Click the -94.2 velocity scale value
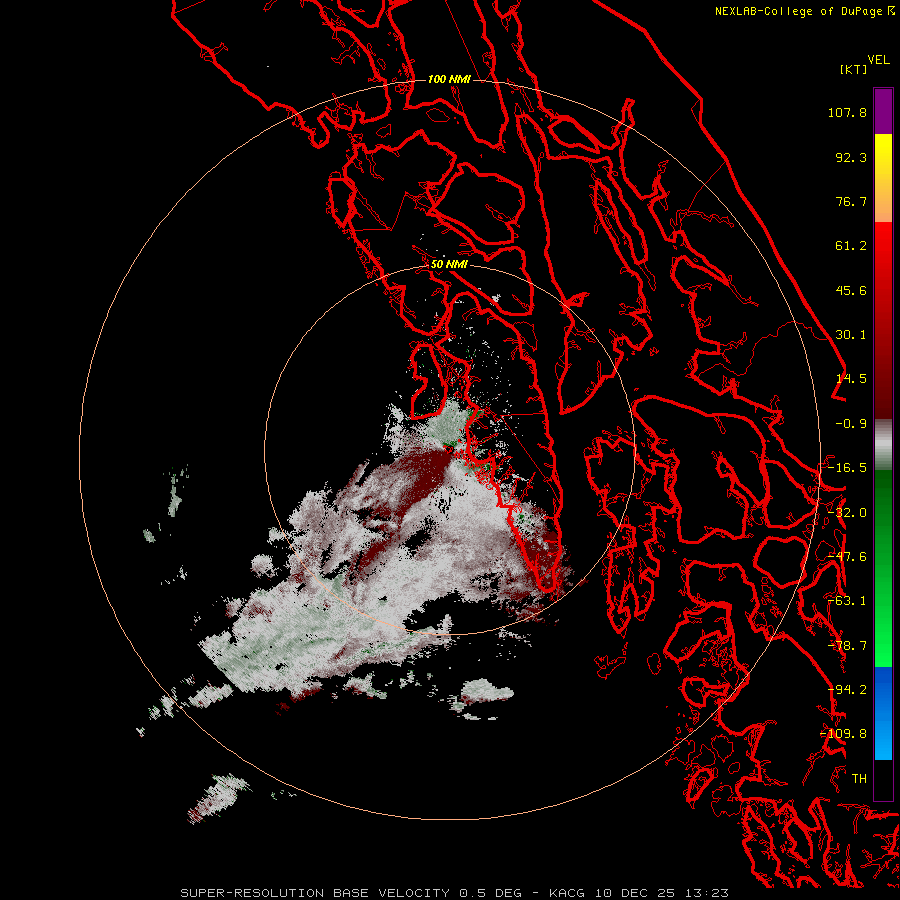 click(x=847, y=690)
